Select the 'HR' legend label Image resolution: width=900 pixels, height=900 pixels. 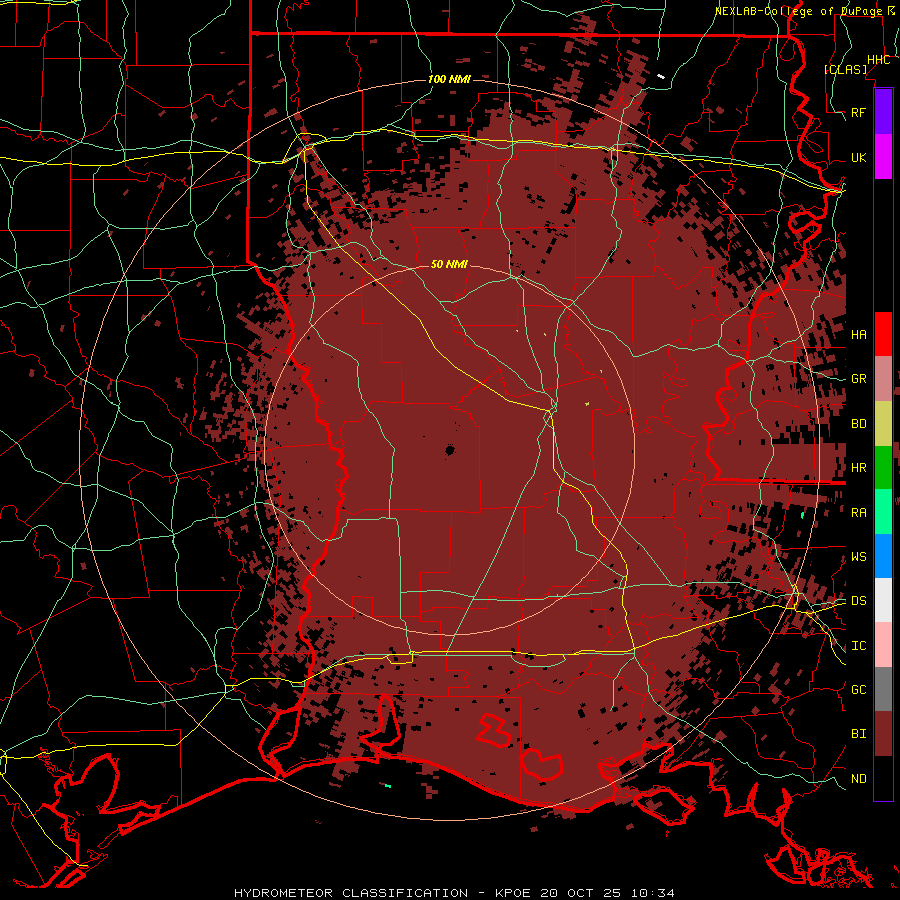click(x=858, y=468)
